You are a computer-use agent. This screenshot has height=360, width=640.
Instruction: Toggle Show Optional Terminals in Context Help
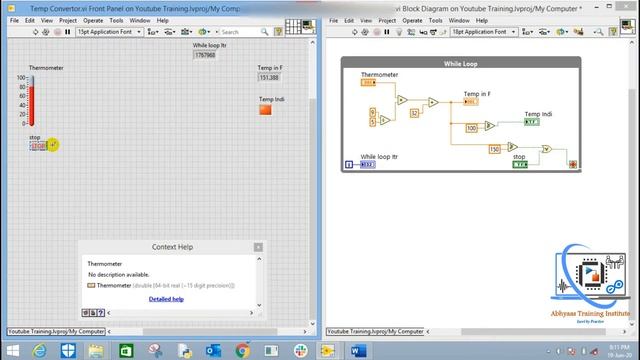[85, 313]
